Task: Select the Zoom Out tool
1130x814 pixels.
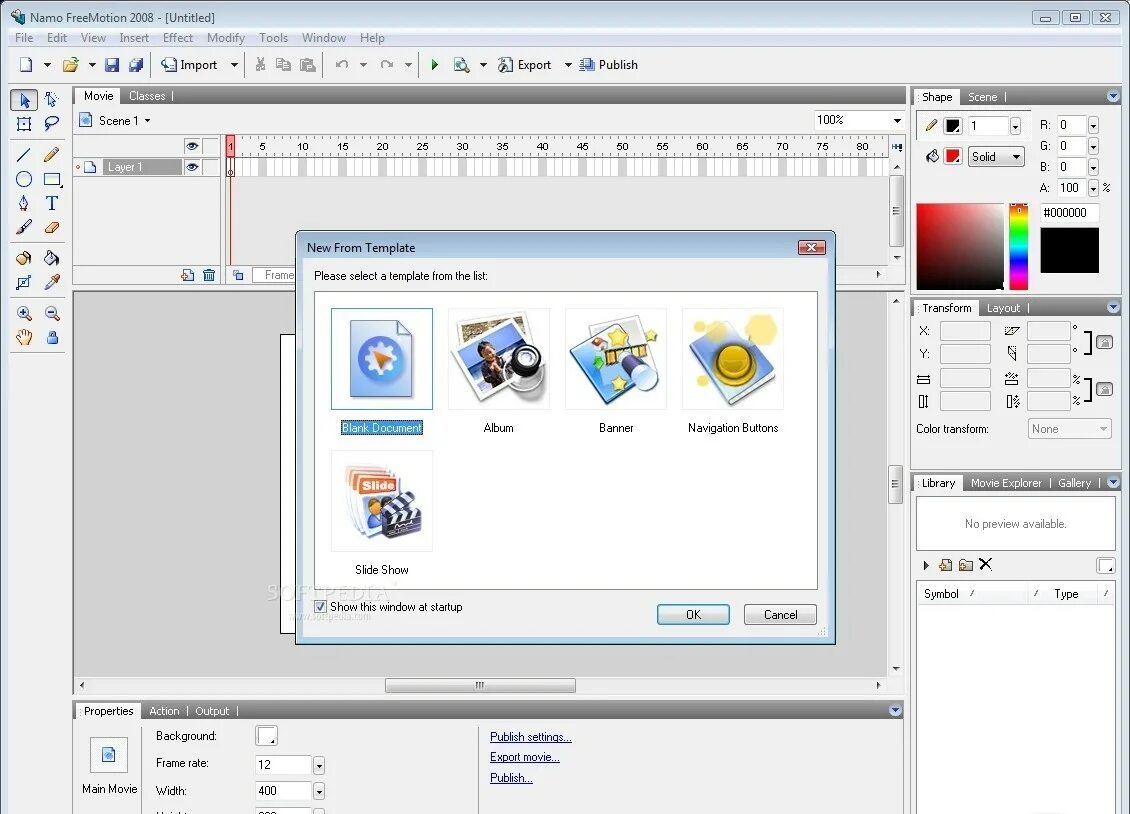Action: 51,313
